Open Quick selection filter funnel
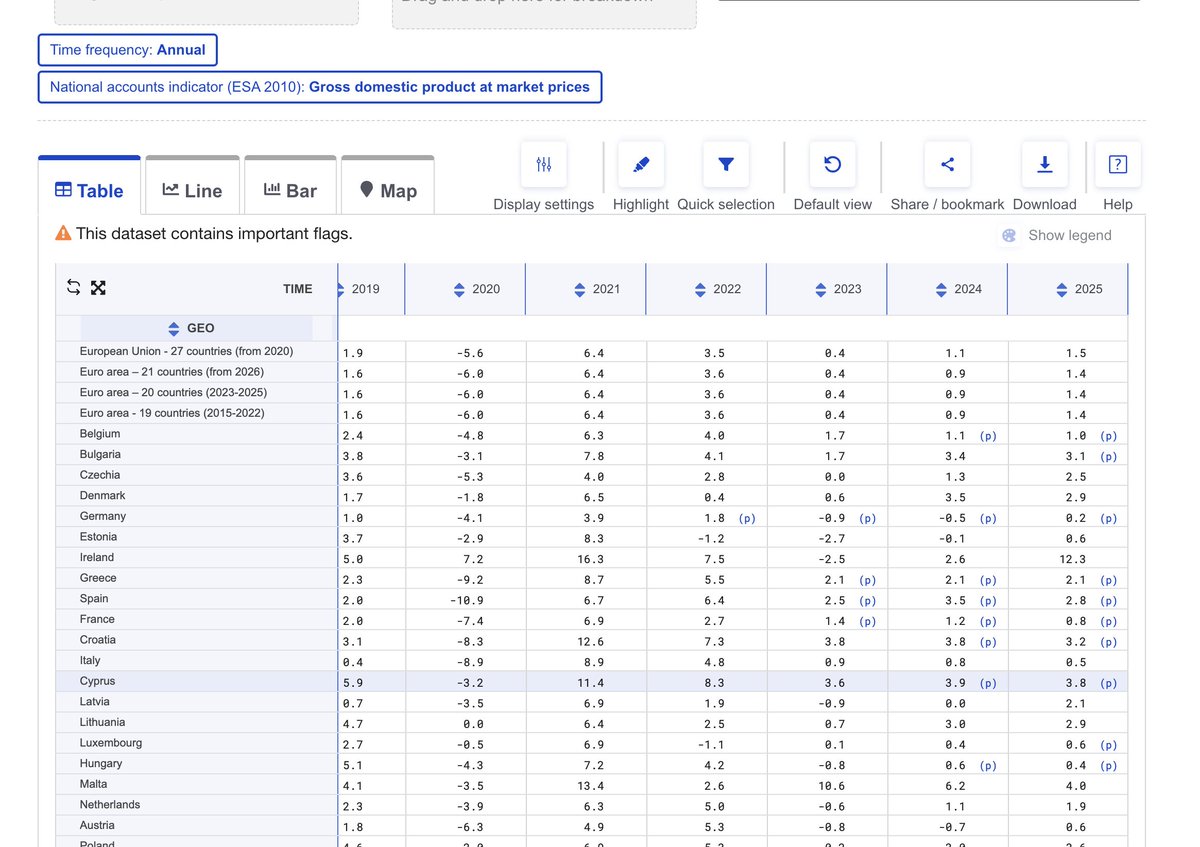Screen dimensions: 1200x847 (x=726, y=165)
